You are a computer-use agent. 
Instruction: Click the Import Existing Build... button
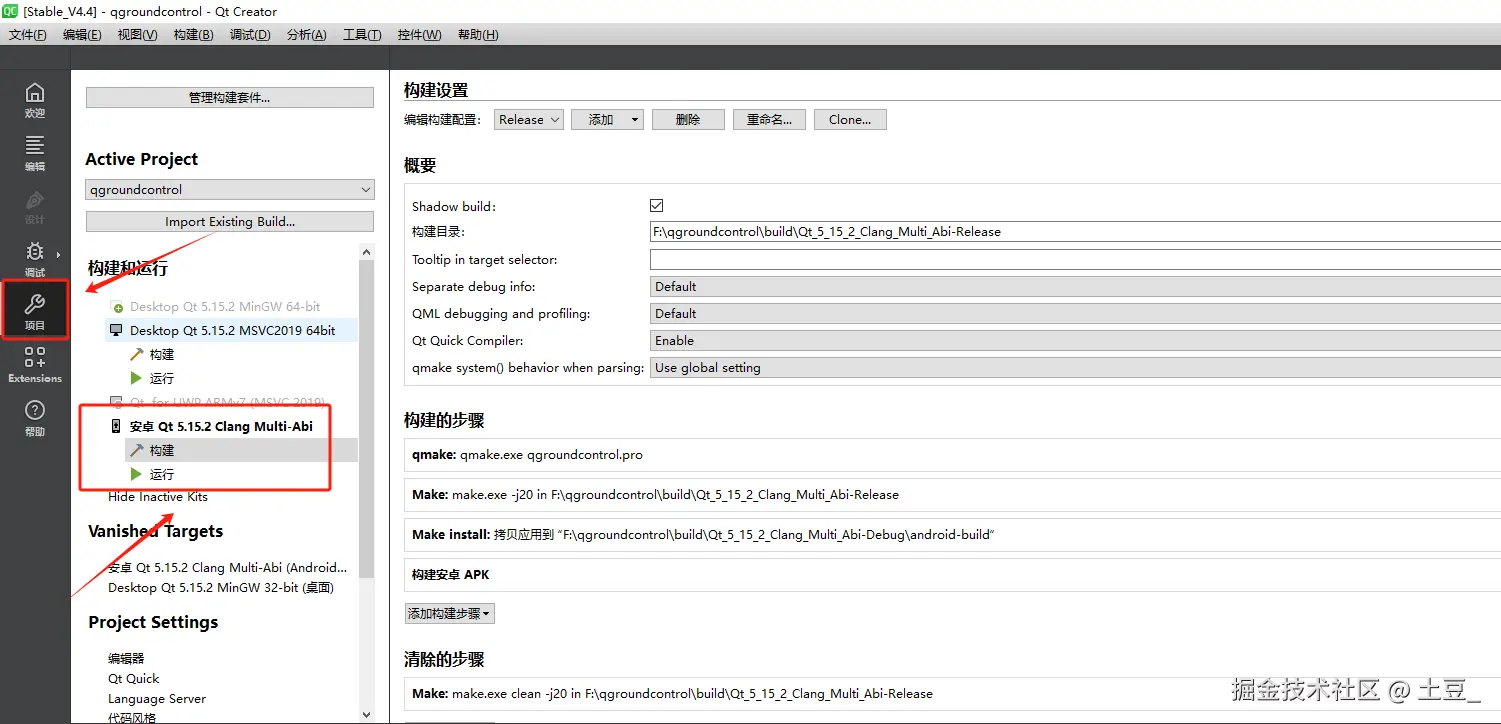click(230, 221)
